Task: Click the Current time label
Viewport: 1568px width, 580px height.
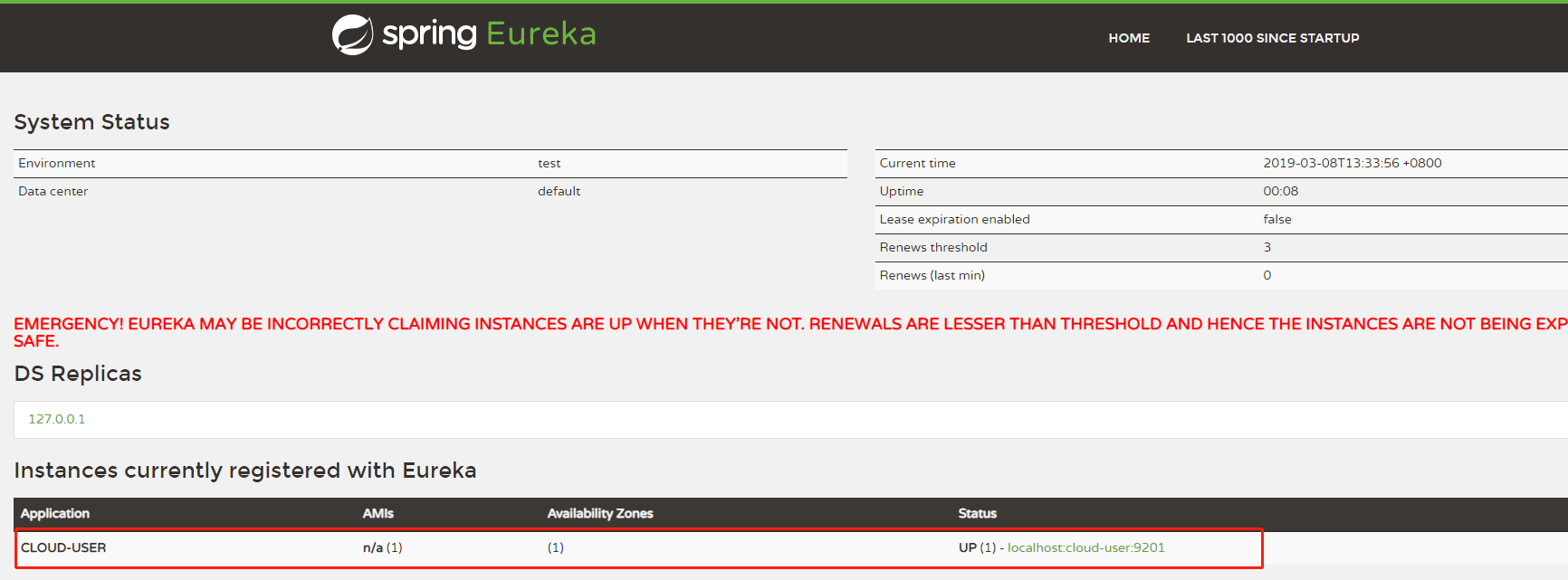Action: (x=917, y=163)
